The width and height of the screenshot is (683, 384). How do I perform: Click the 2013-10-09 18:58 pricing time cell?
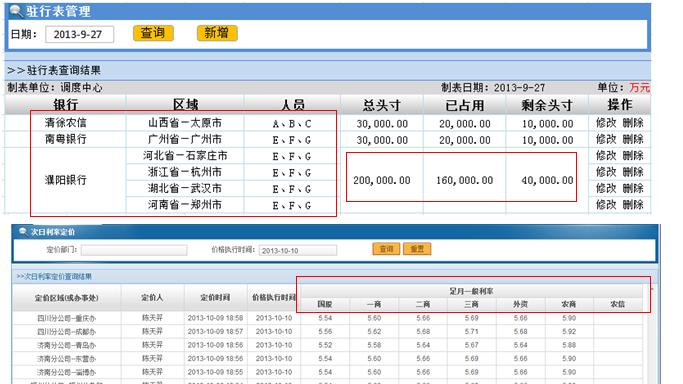coord(215,318)
